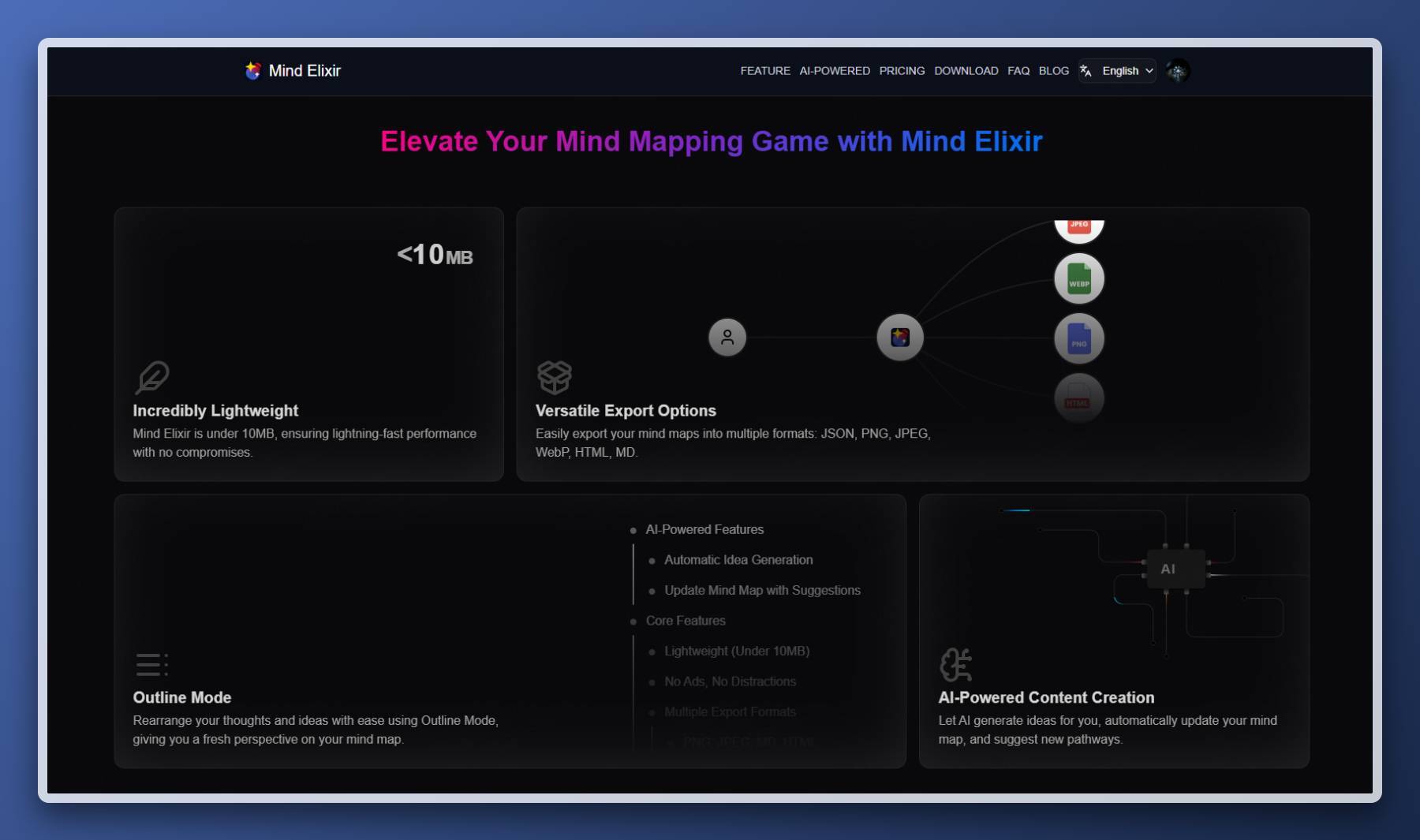
Task: Click the boxes icon in Export Options card
Action: tap(555, 377)
